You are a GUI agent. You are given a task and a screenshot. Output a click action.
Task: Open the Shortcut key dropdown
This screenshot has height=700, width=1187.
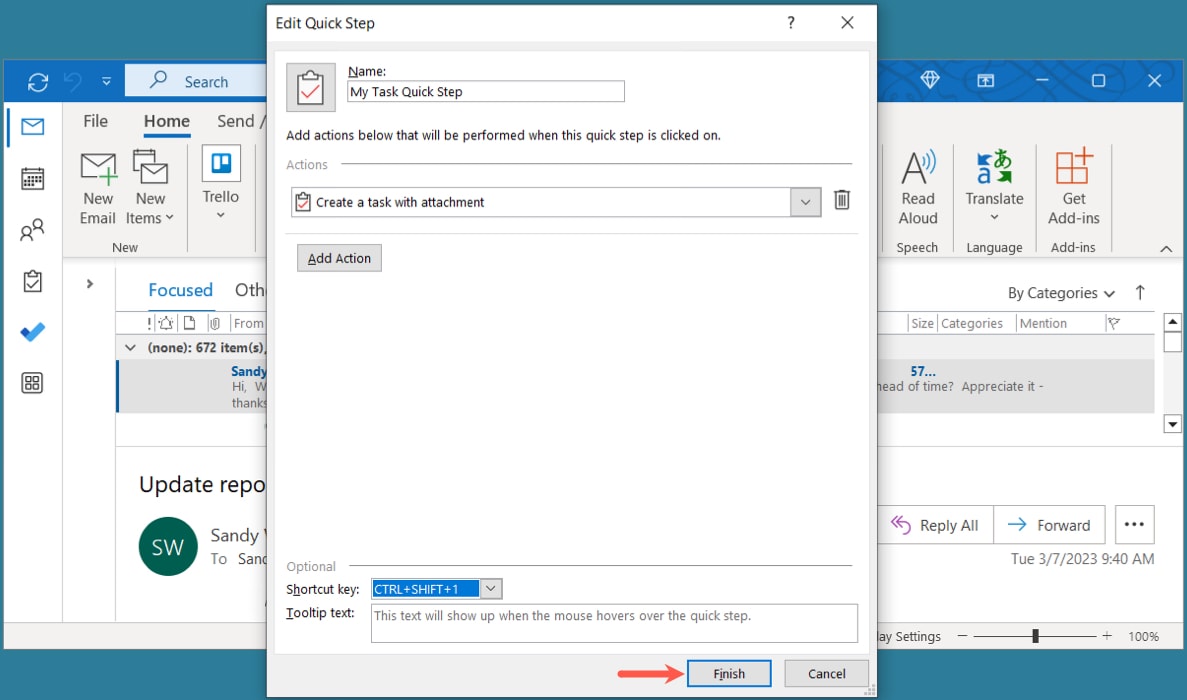tap(491, 589)
